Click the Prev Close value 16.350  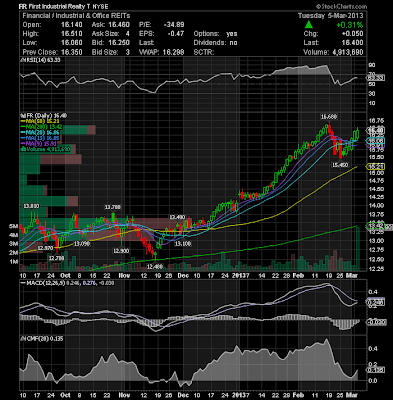[x=72, y=52]
